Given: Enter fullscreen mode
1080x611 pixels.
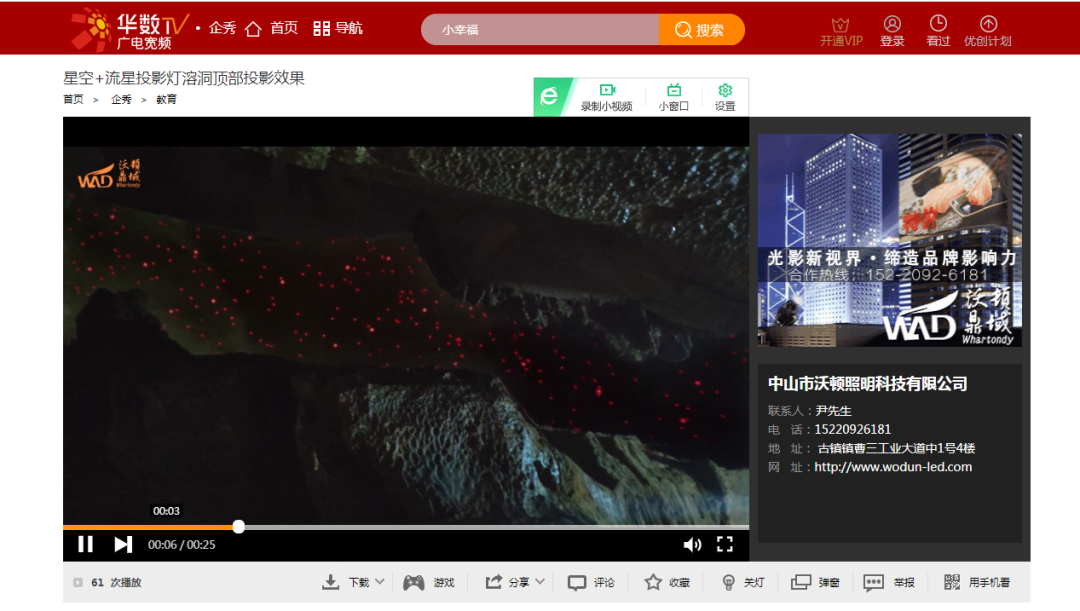Looking at the screenshot, I should tap(725, 544).
